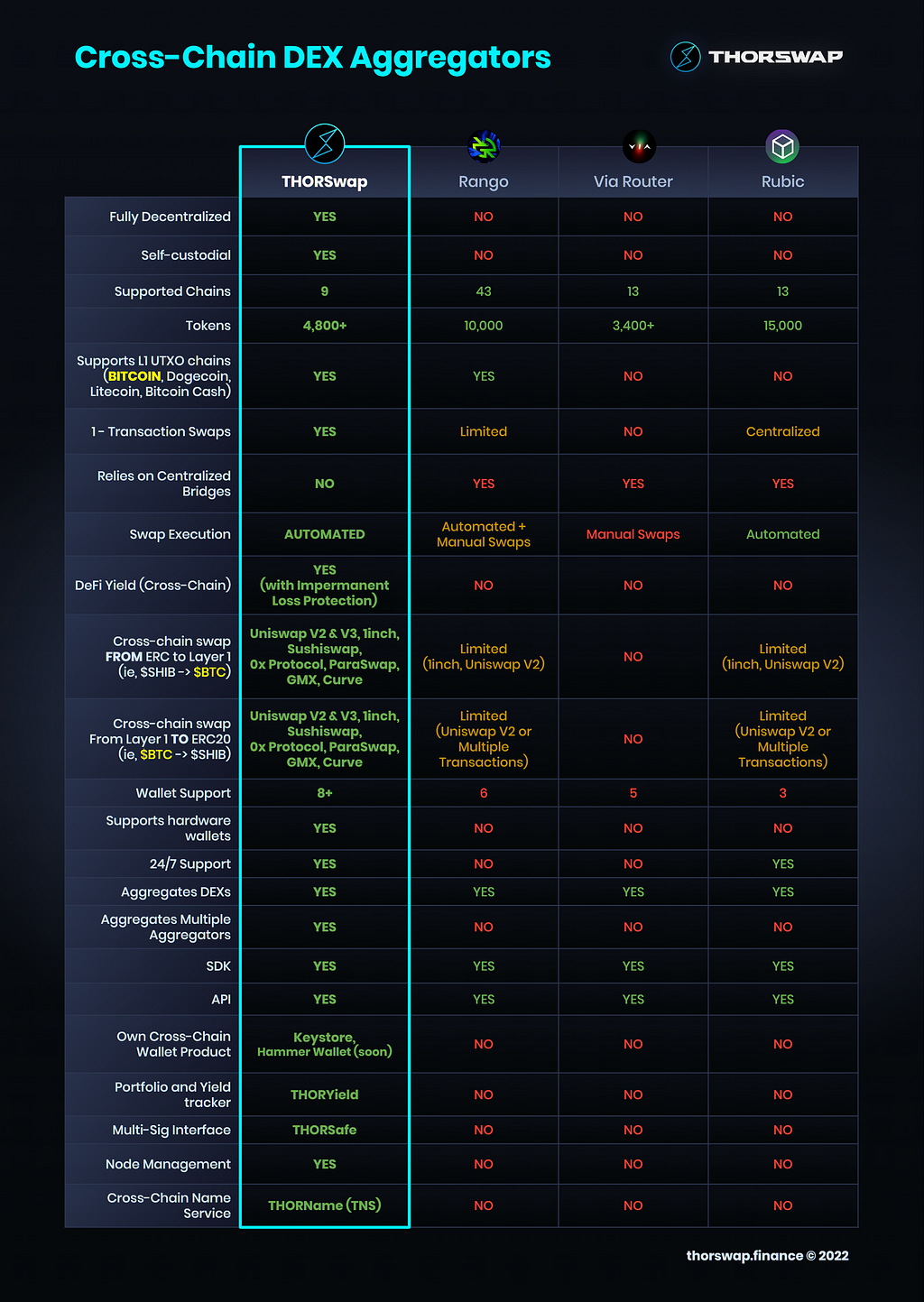Click the Rango logo icon
Image resolution: width=924 pixels, height=1302 pixels.
tap(484, 145)
